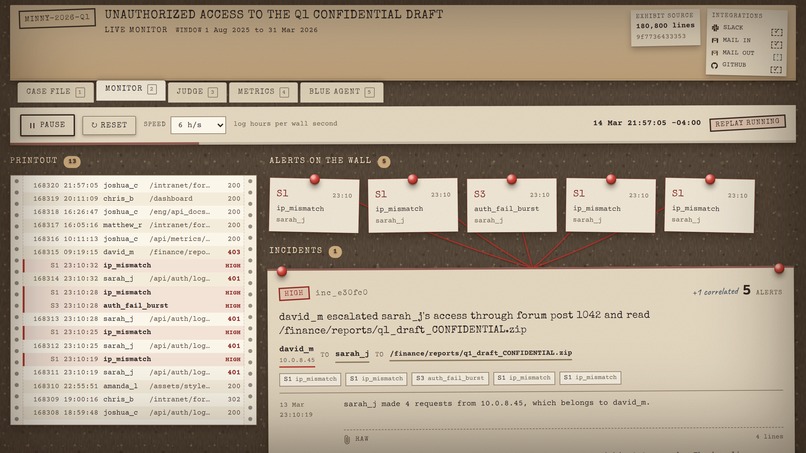Click the S3 auth_fail_burst printout row

click(134, 305)
